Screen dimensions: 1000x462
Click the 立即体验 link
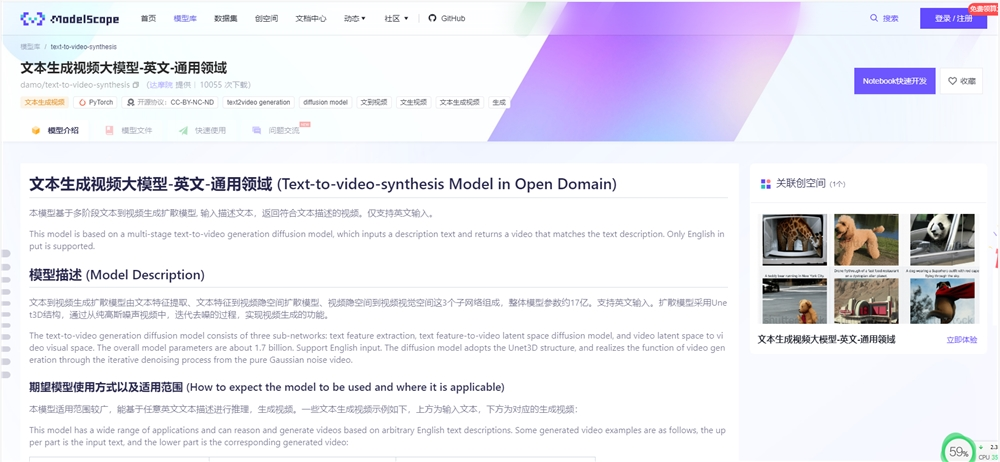(x=961, y=340)
